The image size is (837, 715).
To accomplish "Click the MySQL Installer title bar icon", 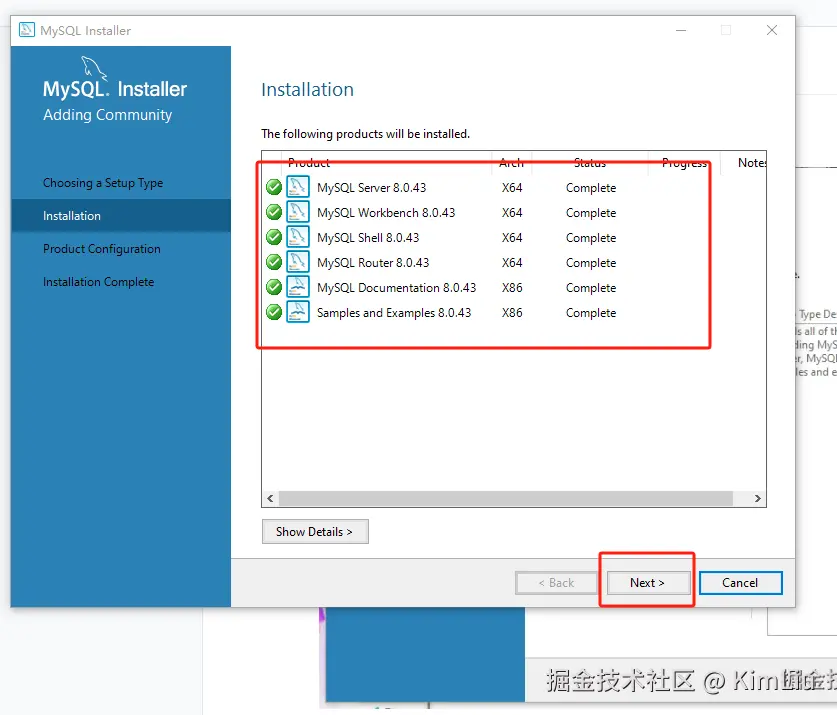I will point(27,30).
